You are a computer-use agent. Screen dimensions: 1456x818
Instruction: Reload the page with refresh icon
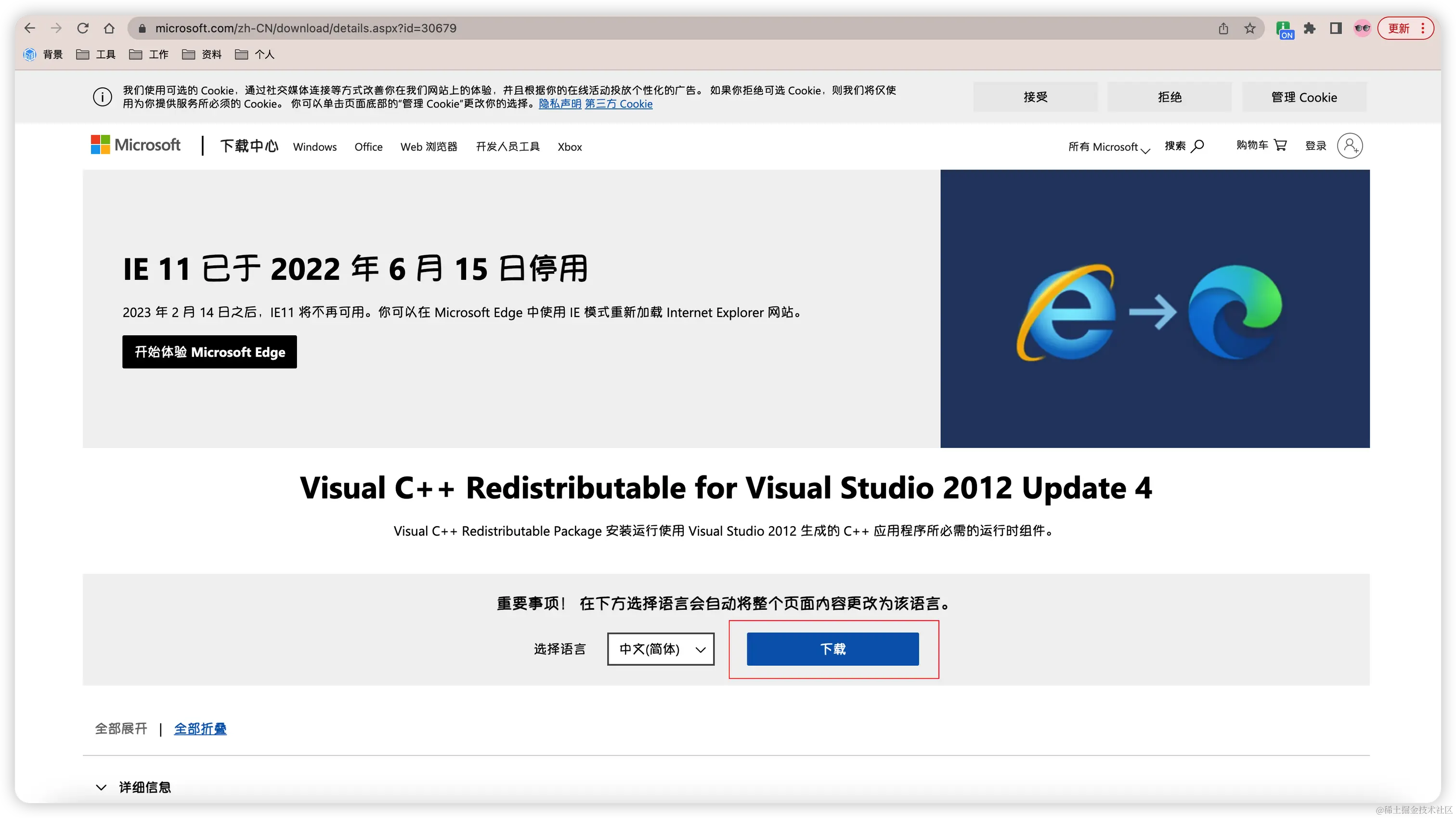[x=83, y=28]
